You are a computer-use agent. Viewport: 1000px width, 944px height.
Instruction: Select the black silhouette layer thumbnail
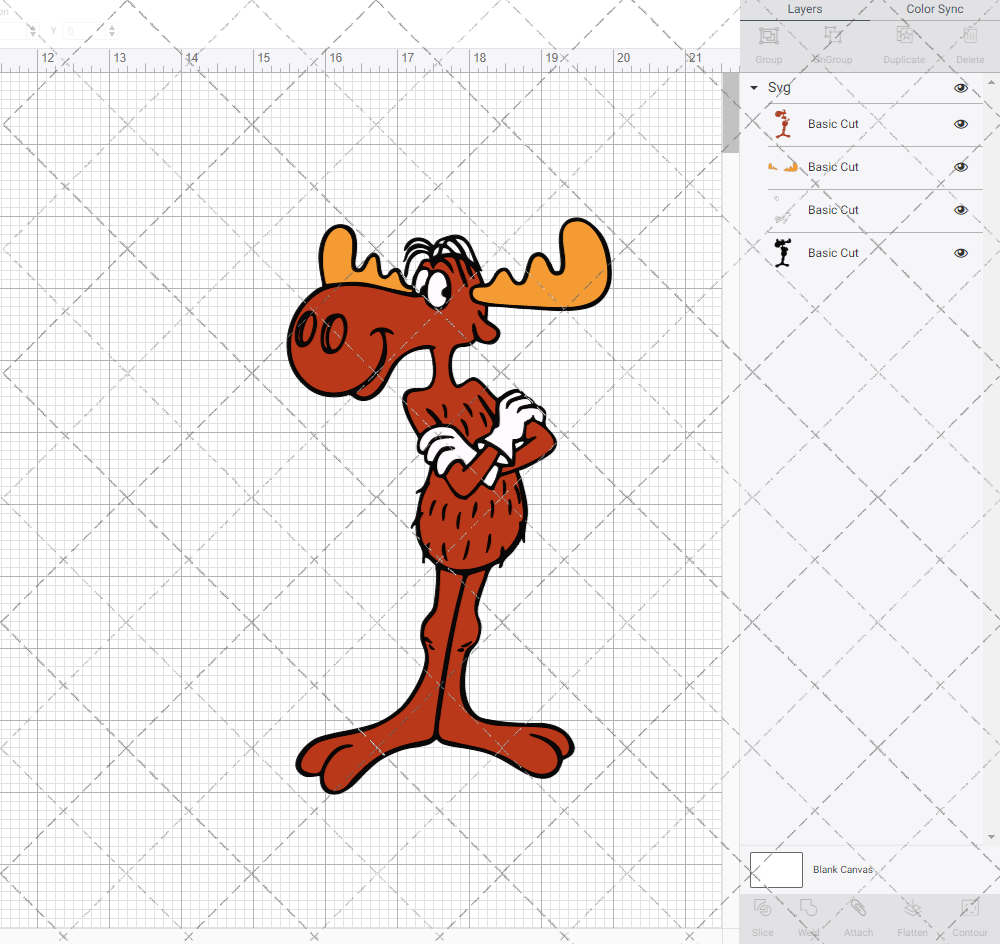(783, 253)
